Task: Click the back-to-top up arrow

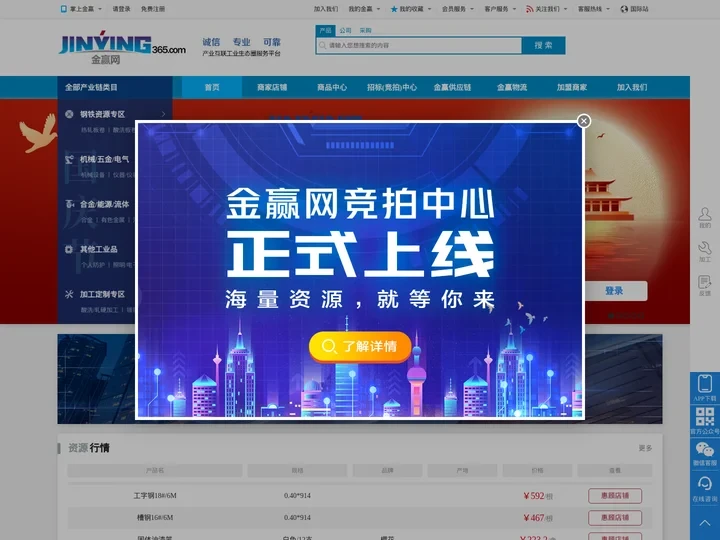Action: pos(705,523)
